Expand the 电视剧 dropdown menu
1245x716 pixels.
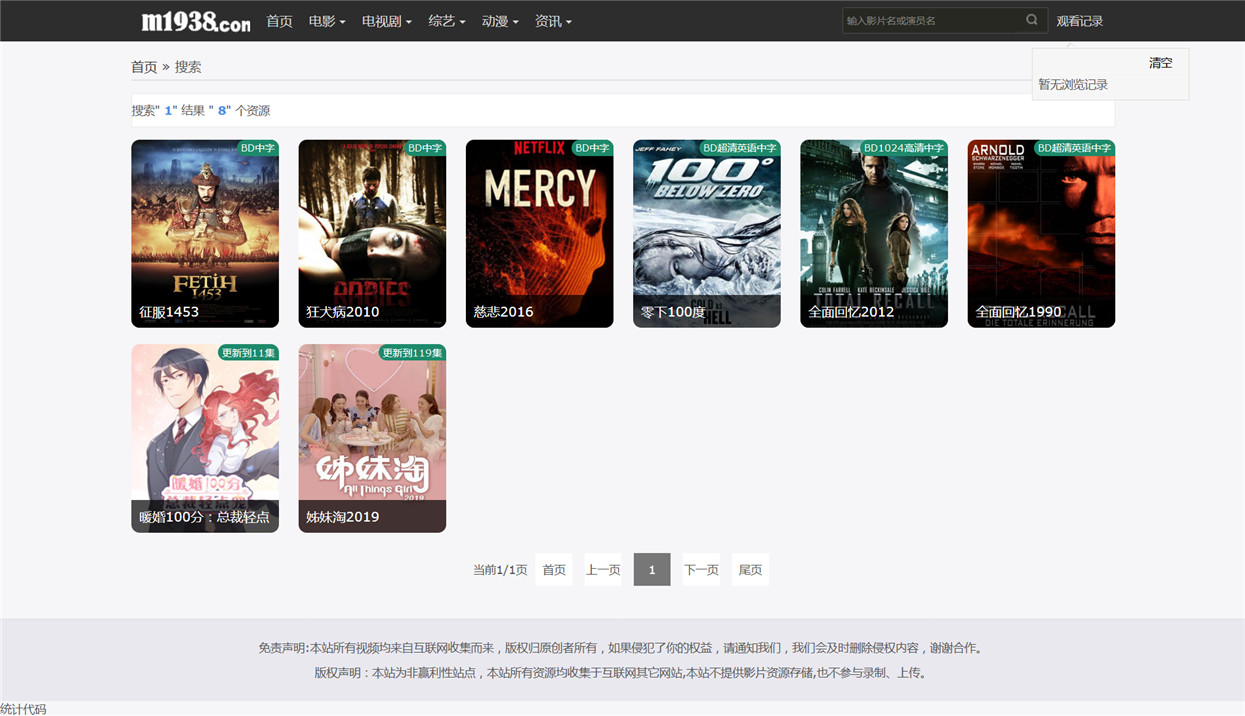pyautogui.click(x=387, y=21)
